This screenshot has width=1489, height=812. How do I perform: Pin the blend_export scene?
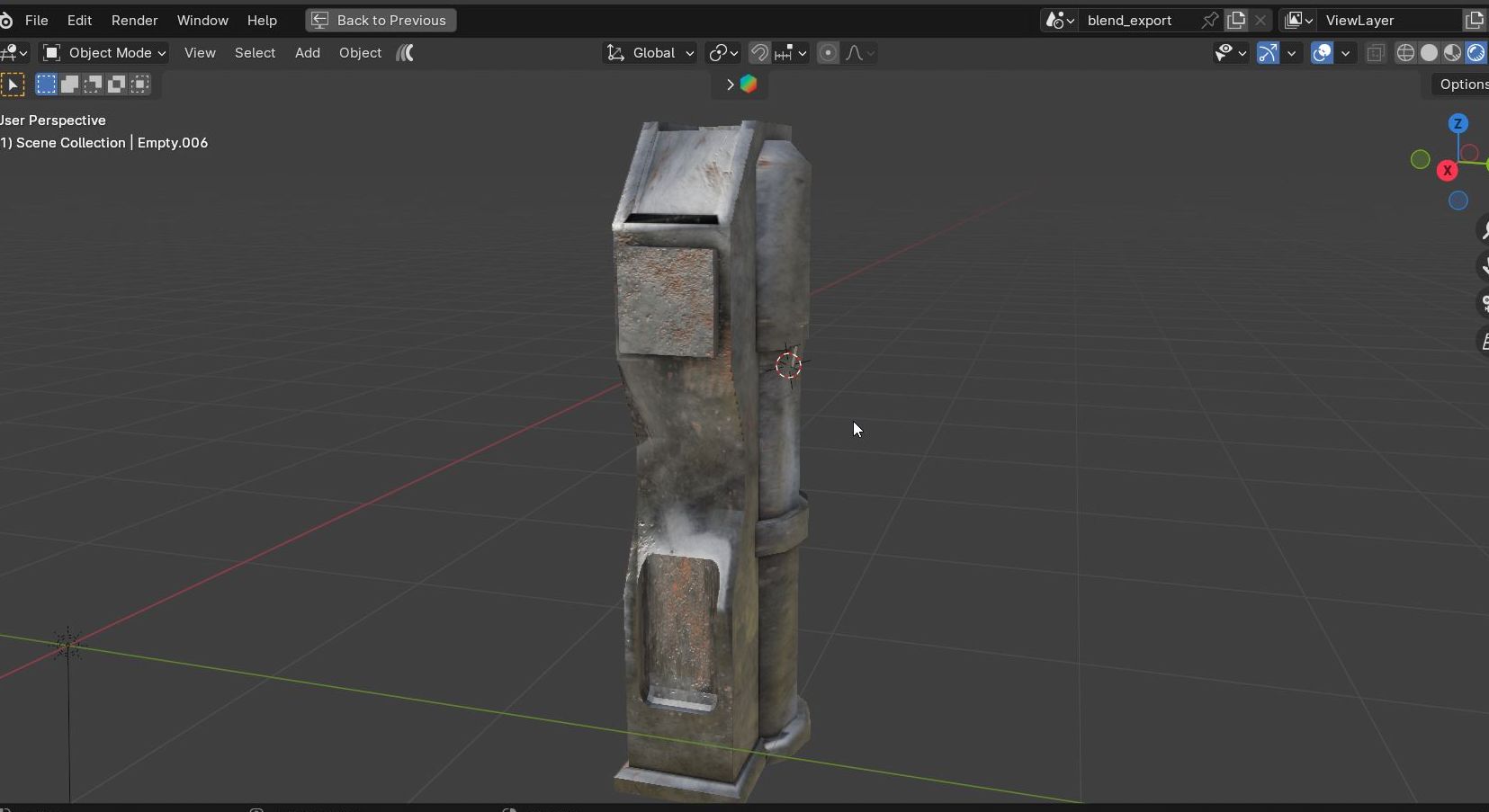[1210, 20]
